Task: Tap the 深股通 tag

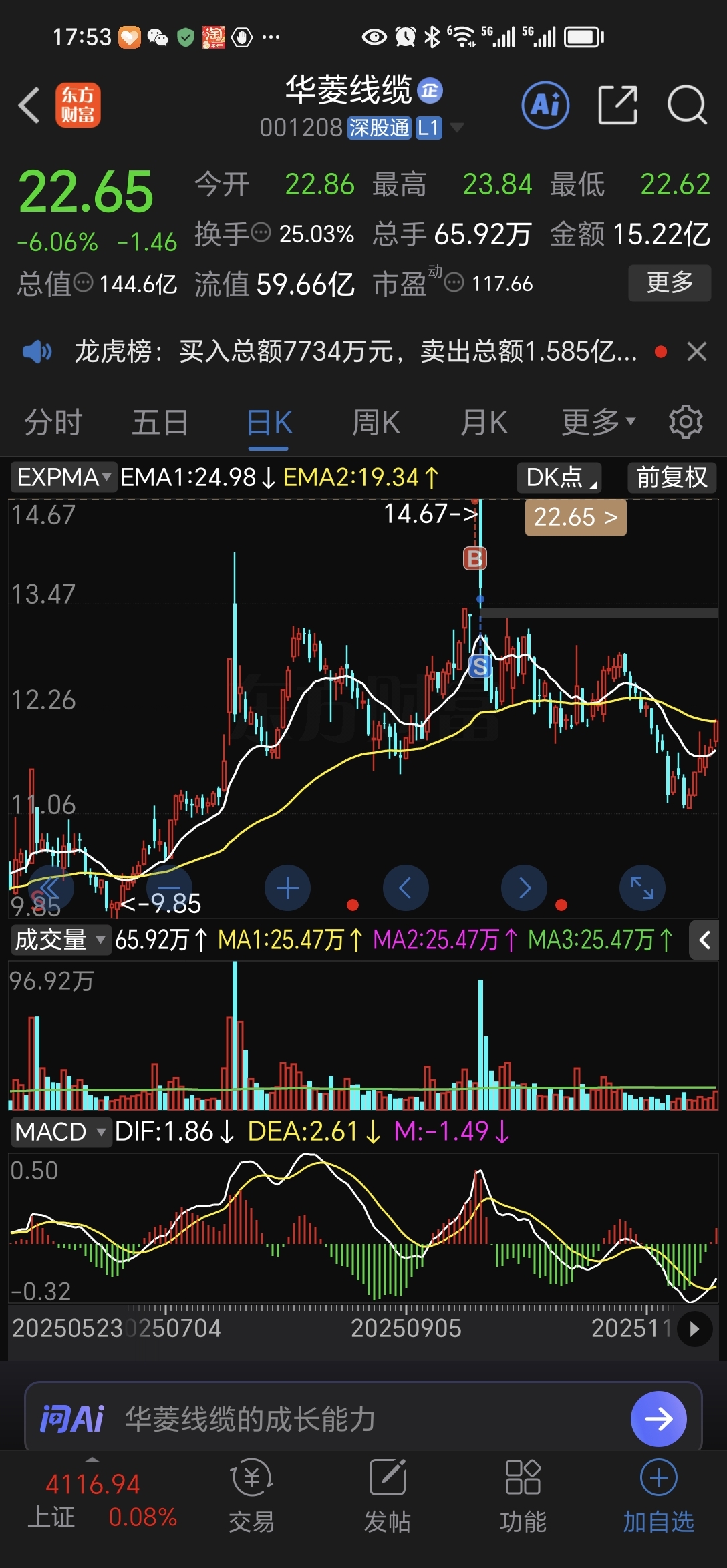Action: (x=379, y=127)
